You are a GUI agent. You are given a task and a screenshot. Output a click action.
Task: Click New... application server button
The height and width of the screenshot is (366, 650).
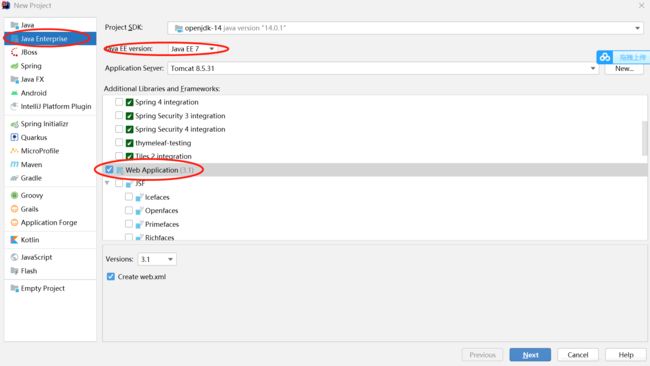point(624,69)
